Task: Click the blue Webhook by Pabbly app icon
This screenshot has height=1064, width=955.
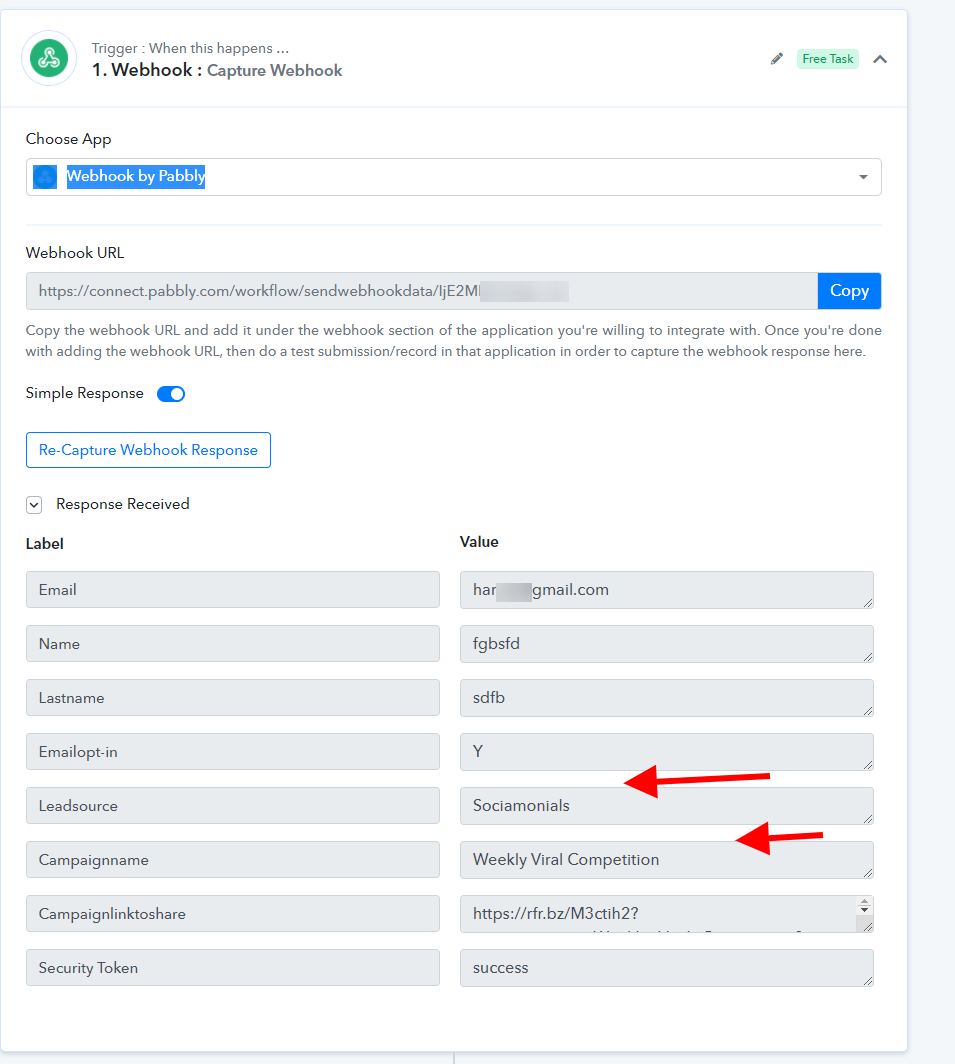Action: [x=45, y=177]
